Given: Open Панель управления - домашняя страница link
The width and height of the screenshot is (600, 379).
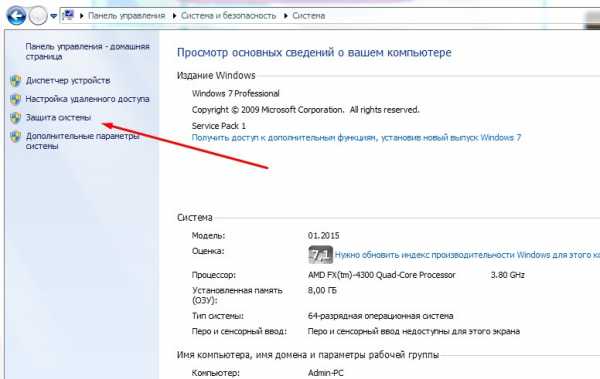Looking at the screenshot, I should 87,51.
